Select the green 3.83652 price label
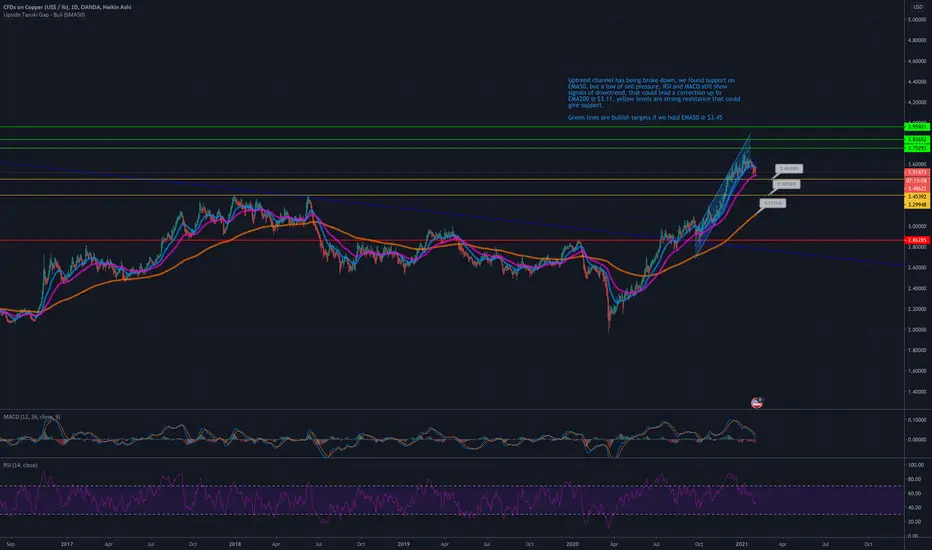Image resolution: width=932 pixels, height=550 pixels. pyautogui.click(x=917, y=140)
